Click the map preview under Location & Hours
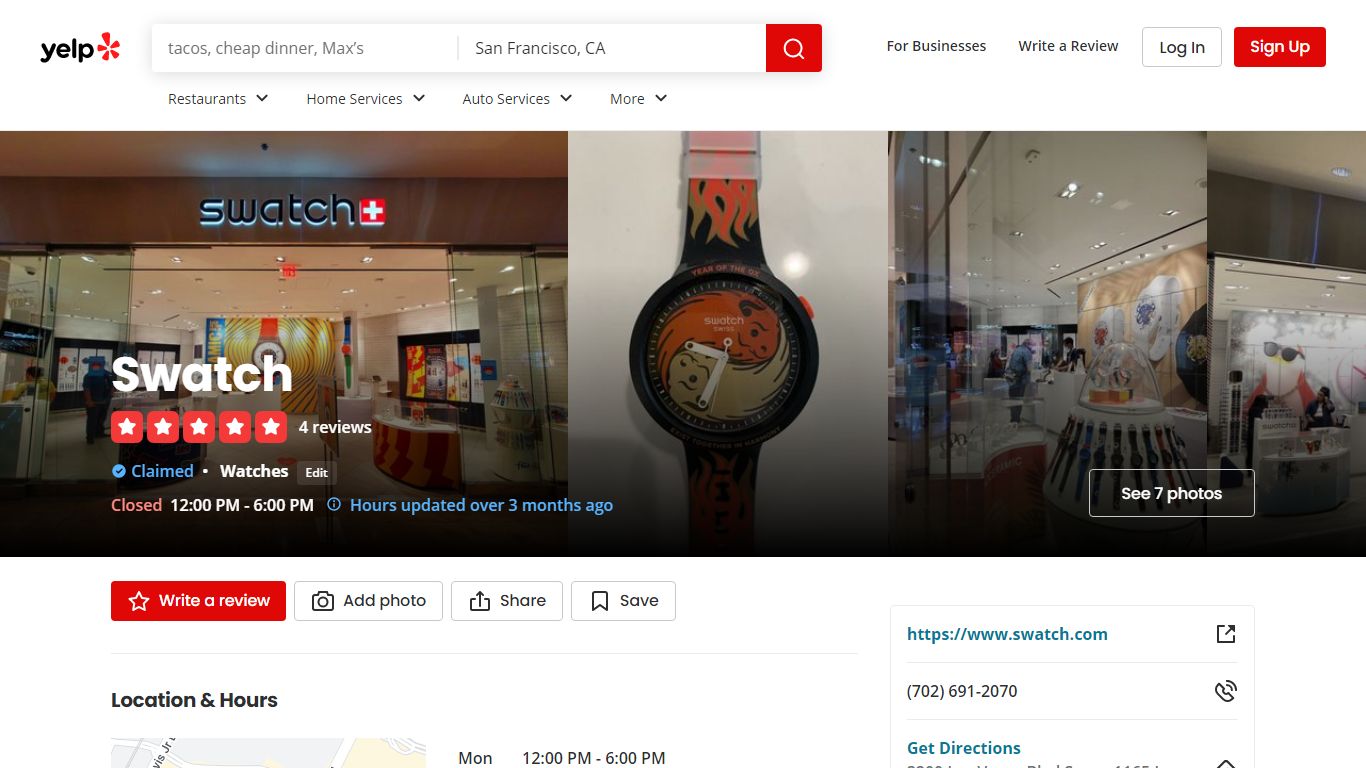The image size is (1366, 768). click(x=268, y=753)
